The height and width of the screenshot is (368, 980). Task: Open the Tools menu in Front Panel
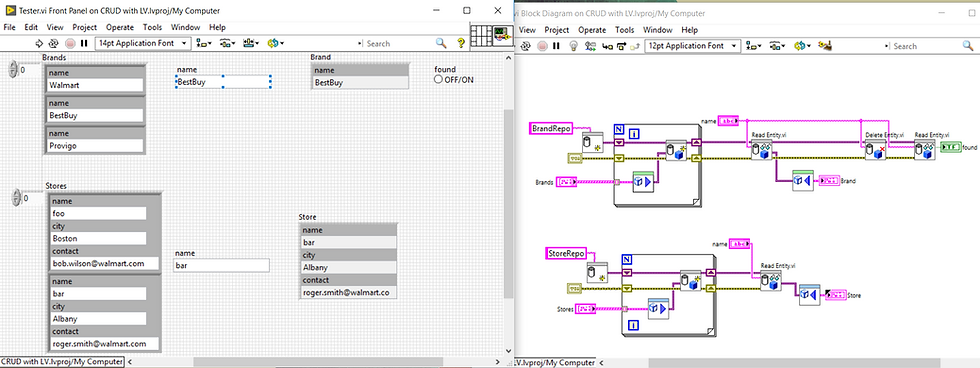[152, 27]
